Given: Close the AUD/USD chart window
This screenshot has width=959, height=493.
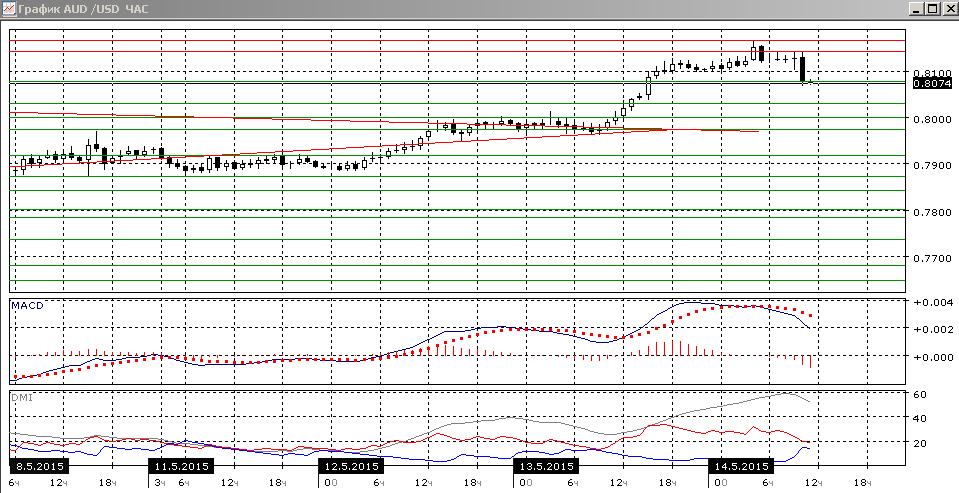Looking at the screenshot, I should tap(949, 9).
